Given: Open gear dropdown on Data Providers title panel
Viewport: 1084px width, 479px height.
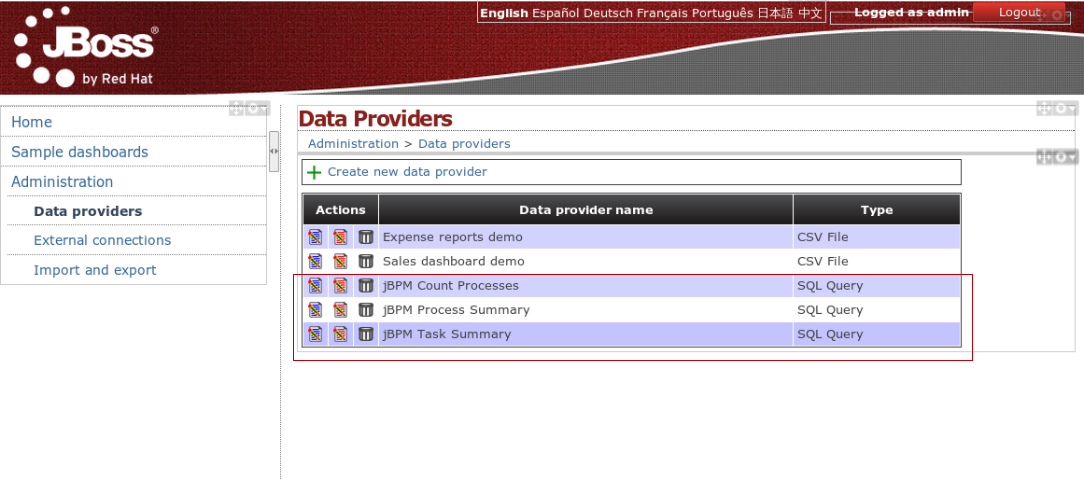Looking at the screenshot, I should tap(1065, 109).
